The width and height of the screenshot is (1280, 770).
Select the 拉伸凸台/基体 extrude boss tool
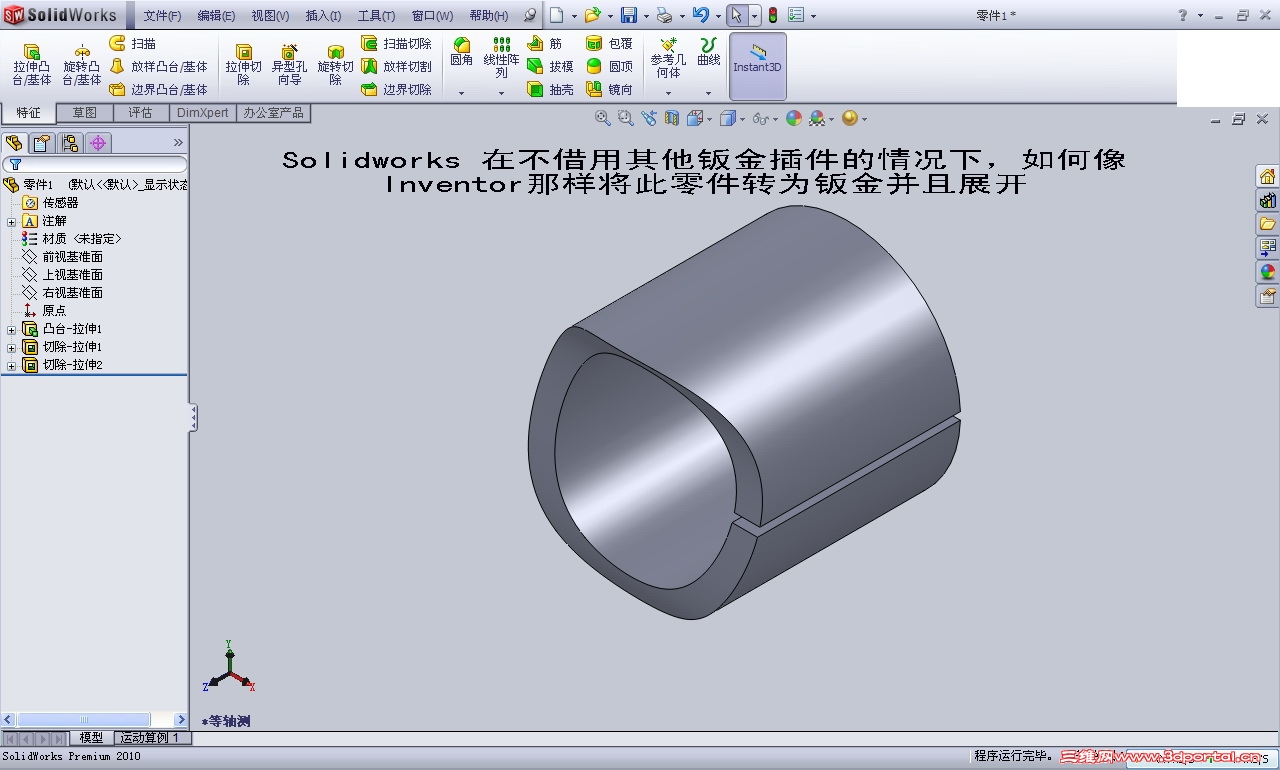point(31,64)
